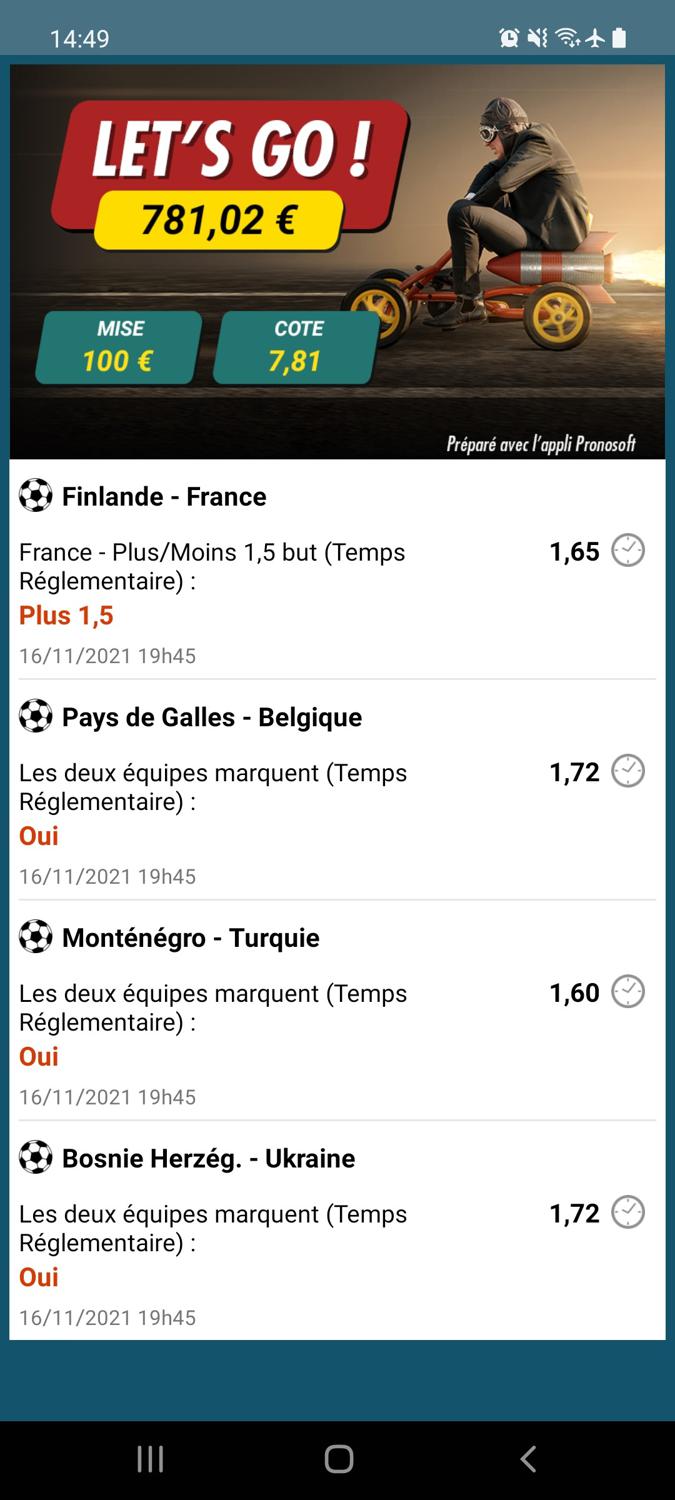Tap the COTE 7,81 badge
The height and width of the screenshot is (1500, 675).
point(297,347)
